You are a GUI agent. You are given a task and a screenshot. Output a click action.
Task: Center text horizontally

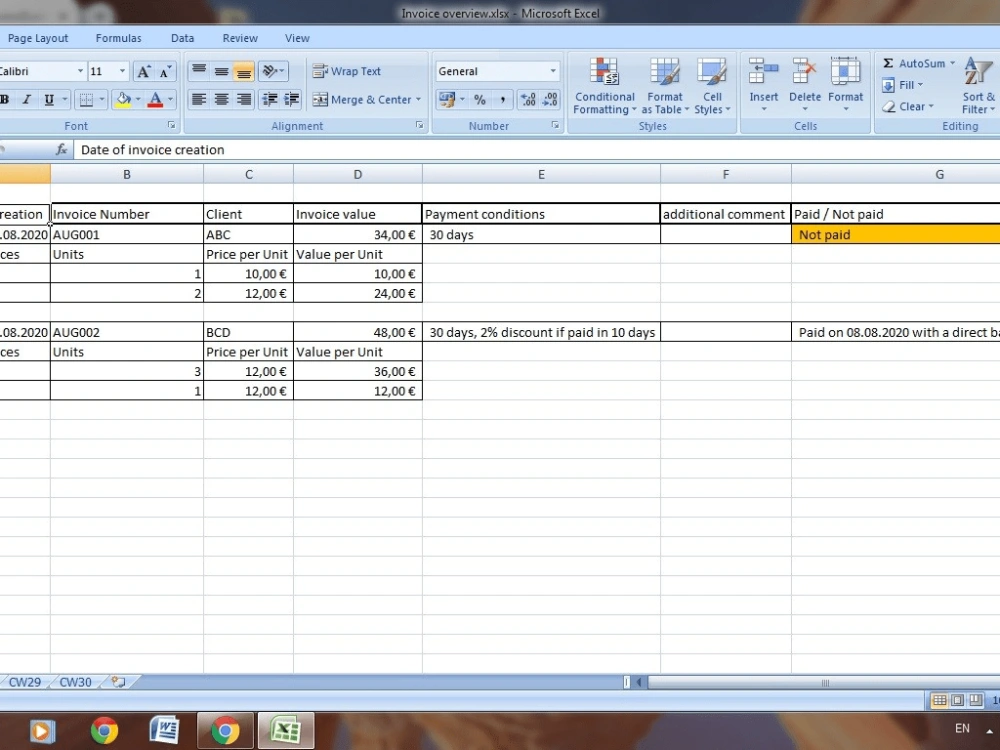click(x=221, y=99)
